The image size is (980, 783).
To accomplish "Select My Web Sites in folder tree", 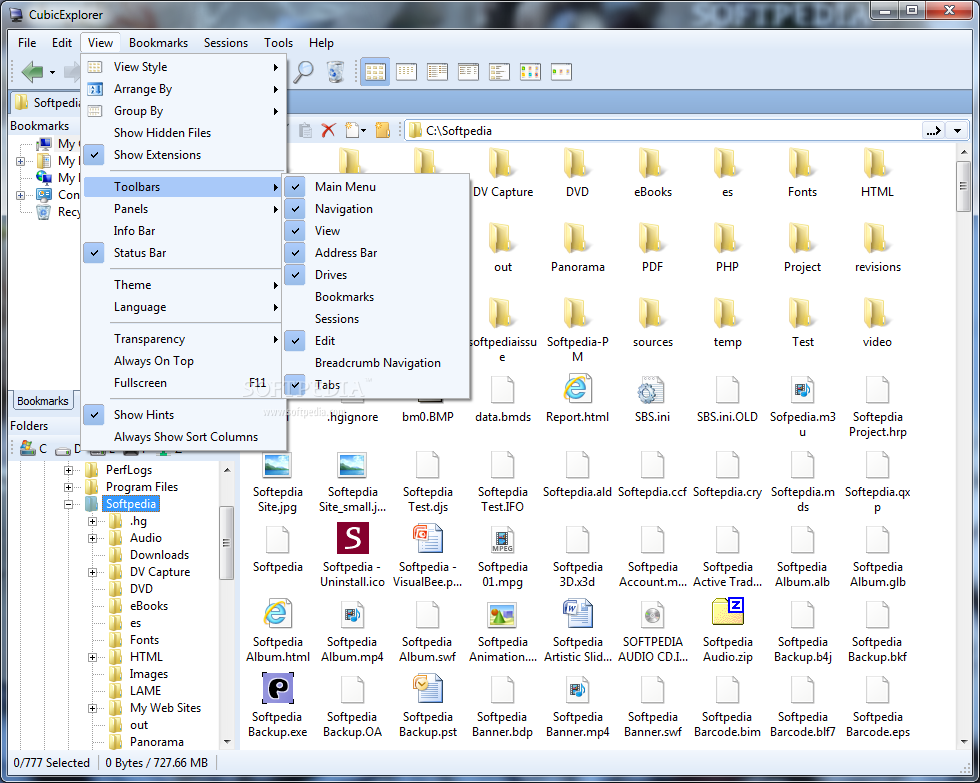I will pyautogui.click(x=165, y=708).
